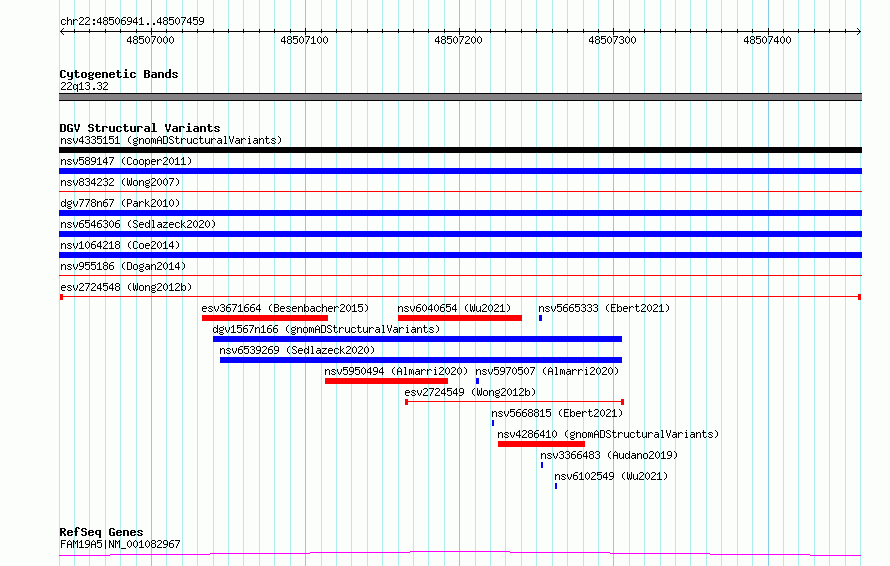Click small blue marker under nsv6102549
The image size is (890, 566).
[556, 486]
